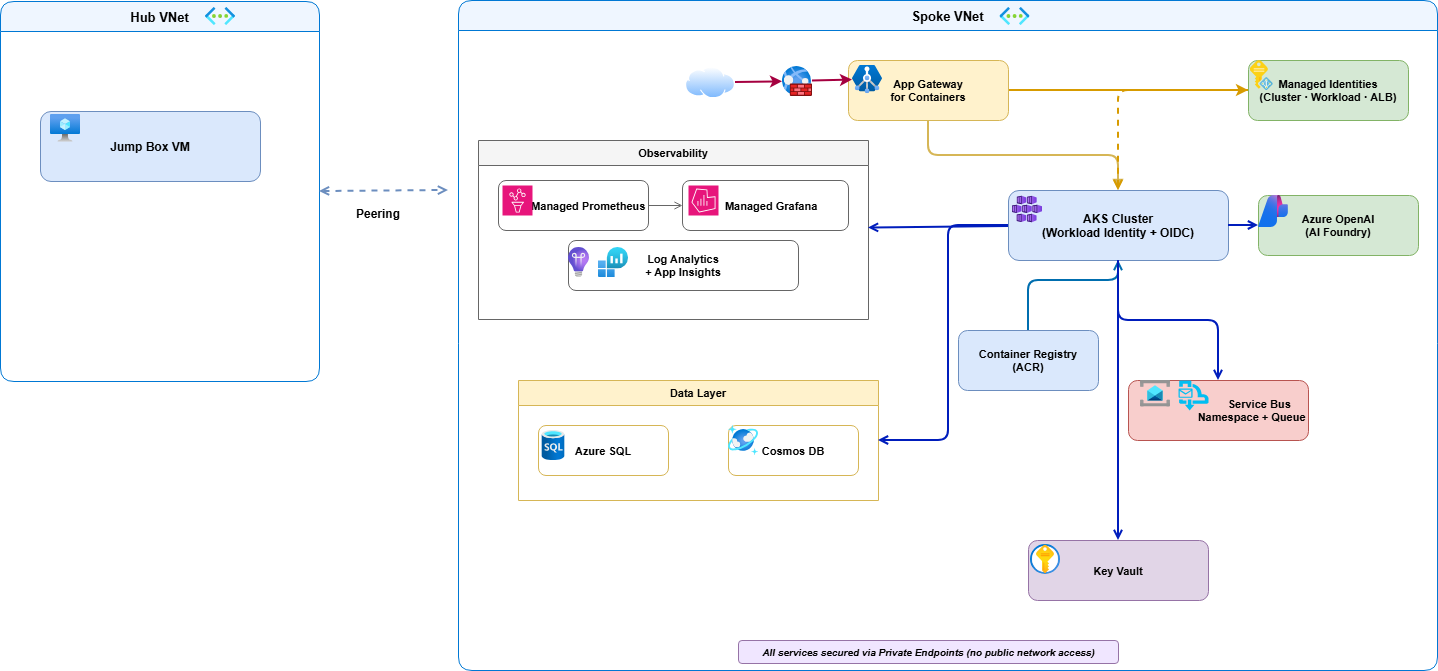1438x671 pixels.
Task: Click the Managed Prometheus label
Action: pyautogui.click(x=589, y=206)
